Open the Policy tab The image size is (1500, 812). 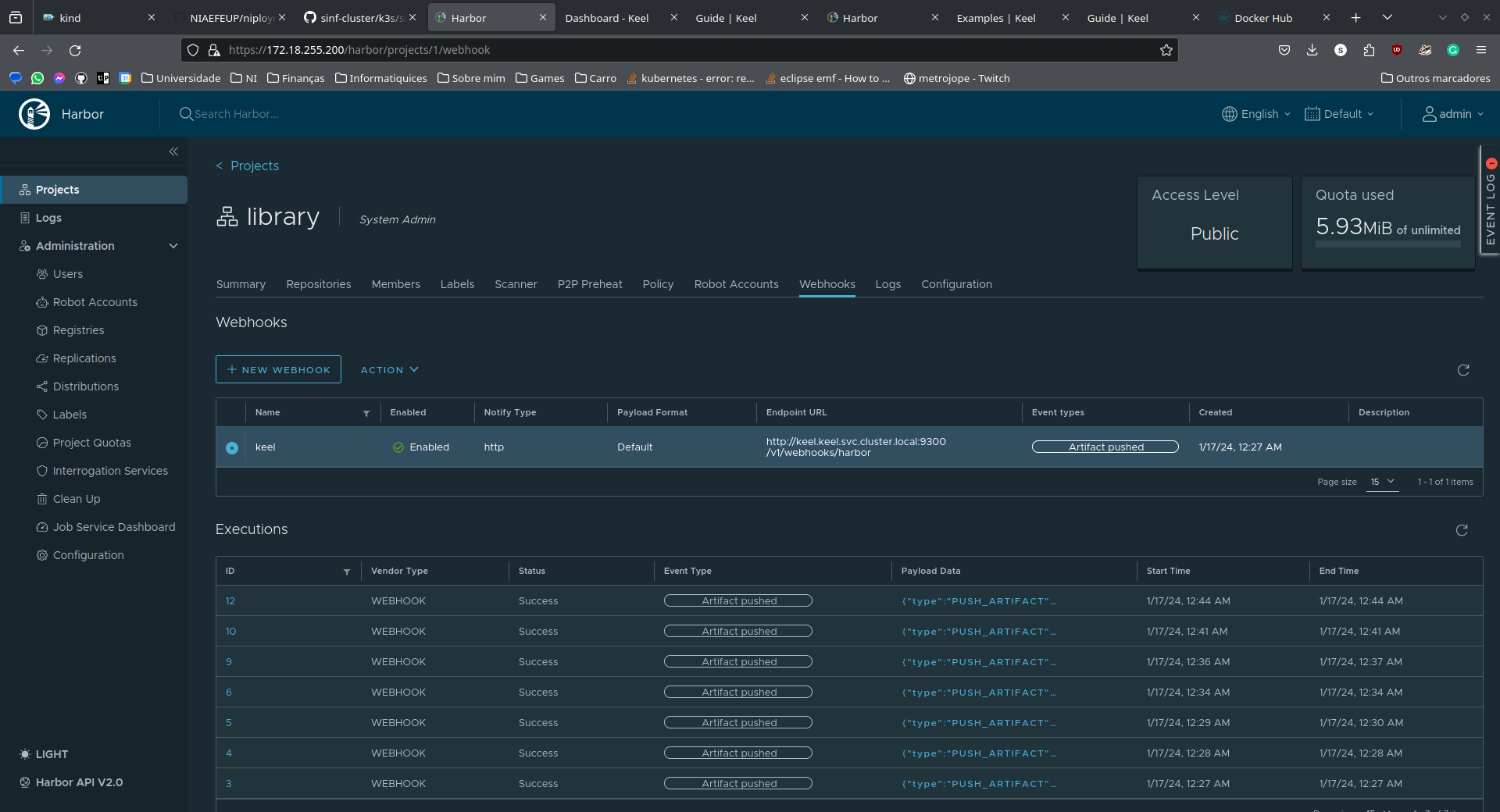658,284
